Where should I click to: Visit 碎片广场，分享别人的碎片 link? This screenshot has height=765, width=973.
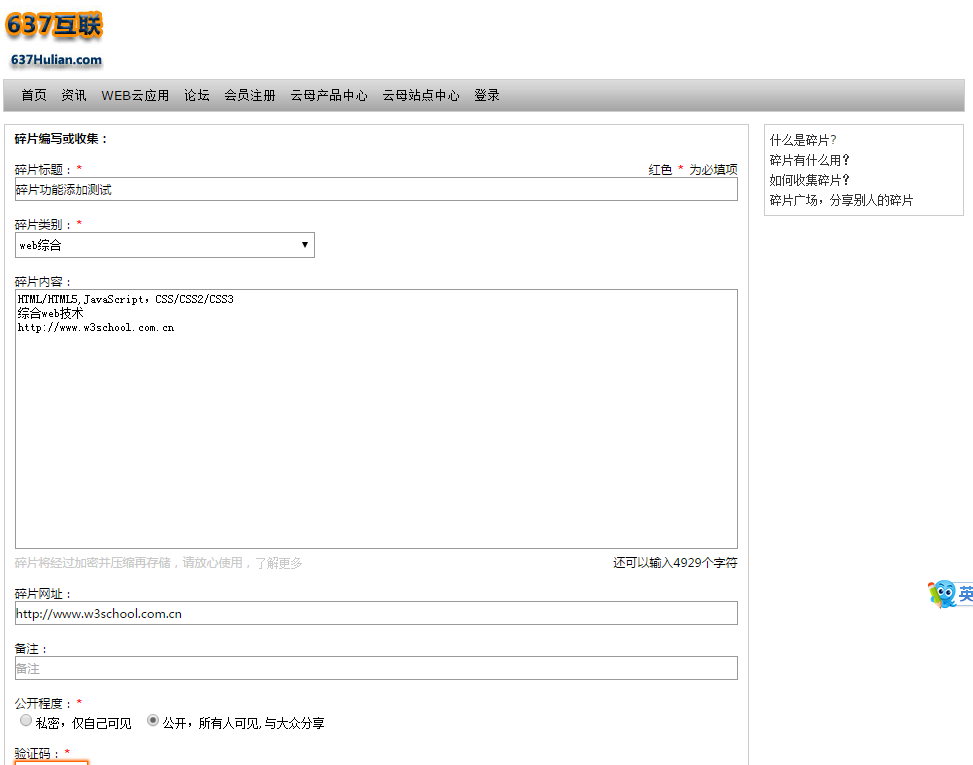tap(841, 200)
